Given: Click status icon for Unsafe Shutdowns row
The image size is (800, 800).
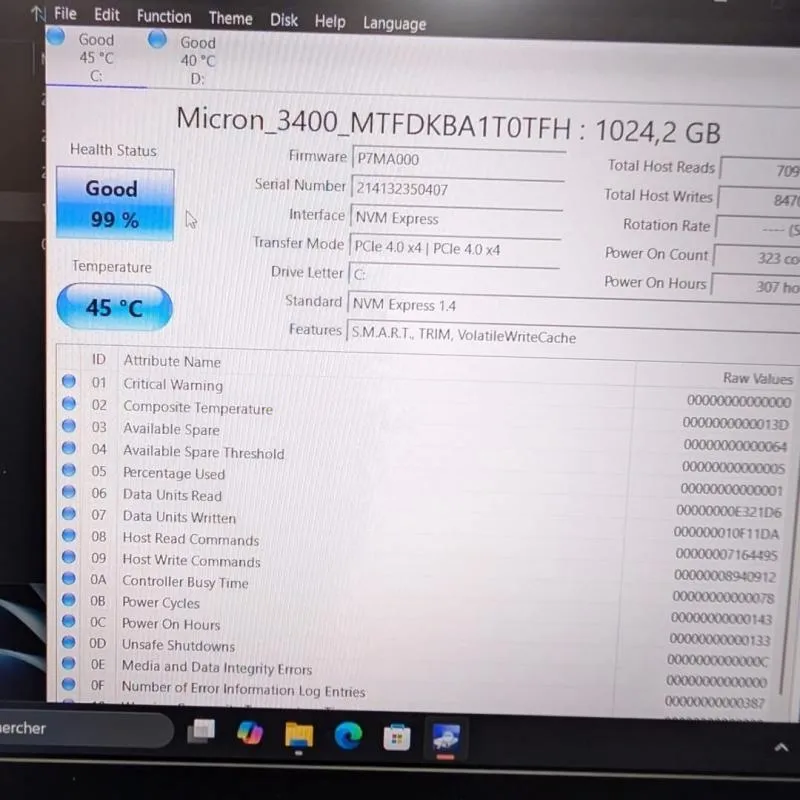Looking at the screenshot, I should (69, 642).
